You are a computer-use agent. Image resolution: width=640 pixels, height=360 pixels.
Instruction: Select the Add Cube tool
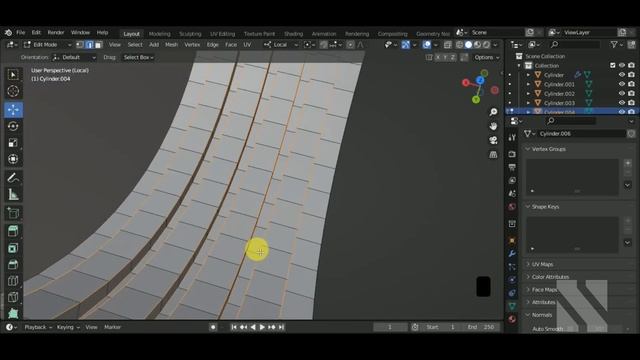[13, 213]
